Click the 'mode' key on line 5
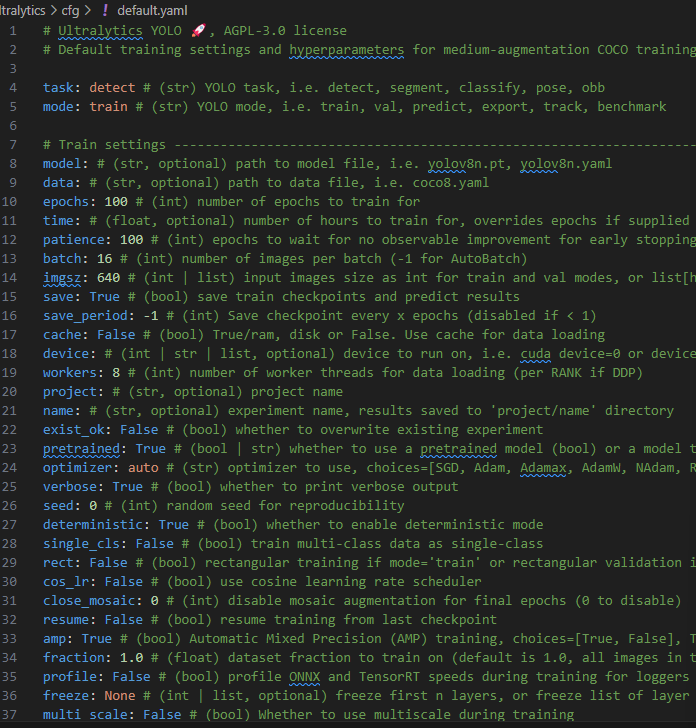The width and height of the screenshot is (696, 728). (58, 107)
